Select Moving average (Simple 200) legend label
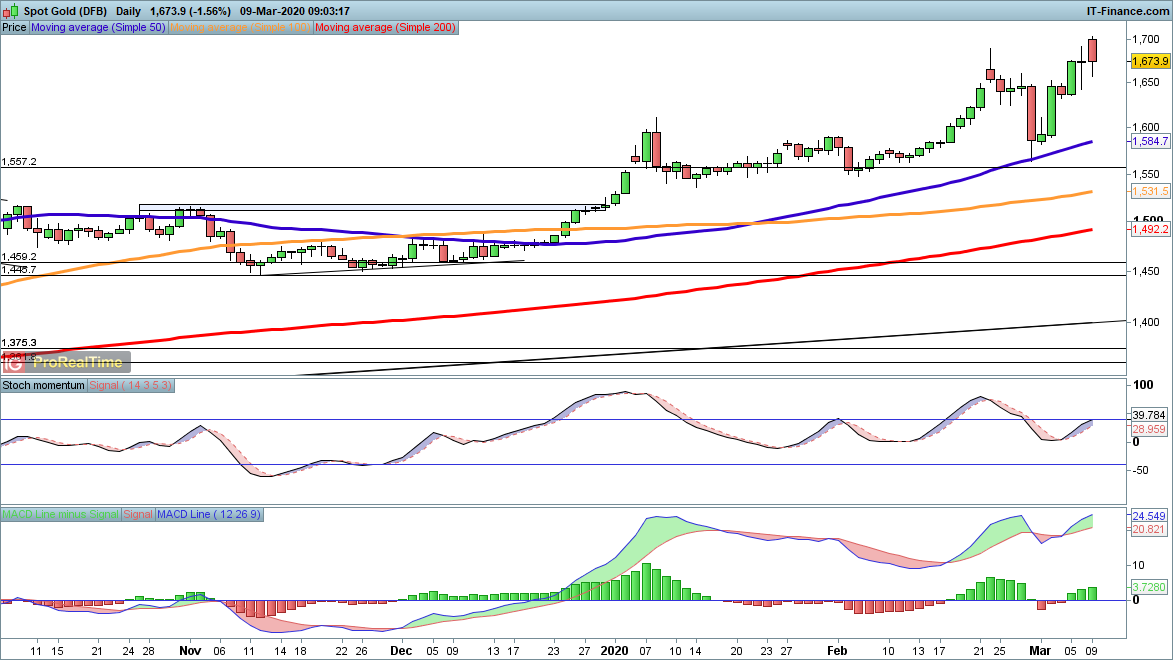Viewport: 1173px width, 660px height. (385, 28)
